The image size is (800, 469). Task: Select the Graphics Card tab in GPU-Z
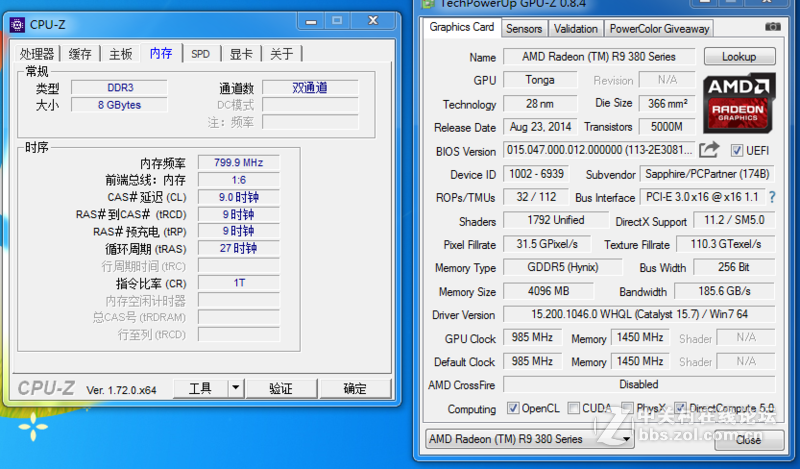tap(462, 27)
